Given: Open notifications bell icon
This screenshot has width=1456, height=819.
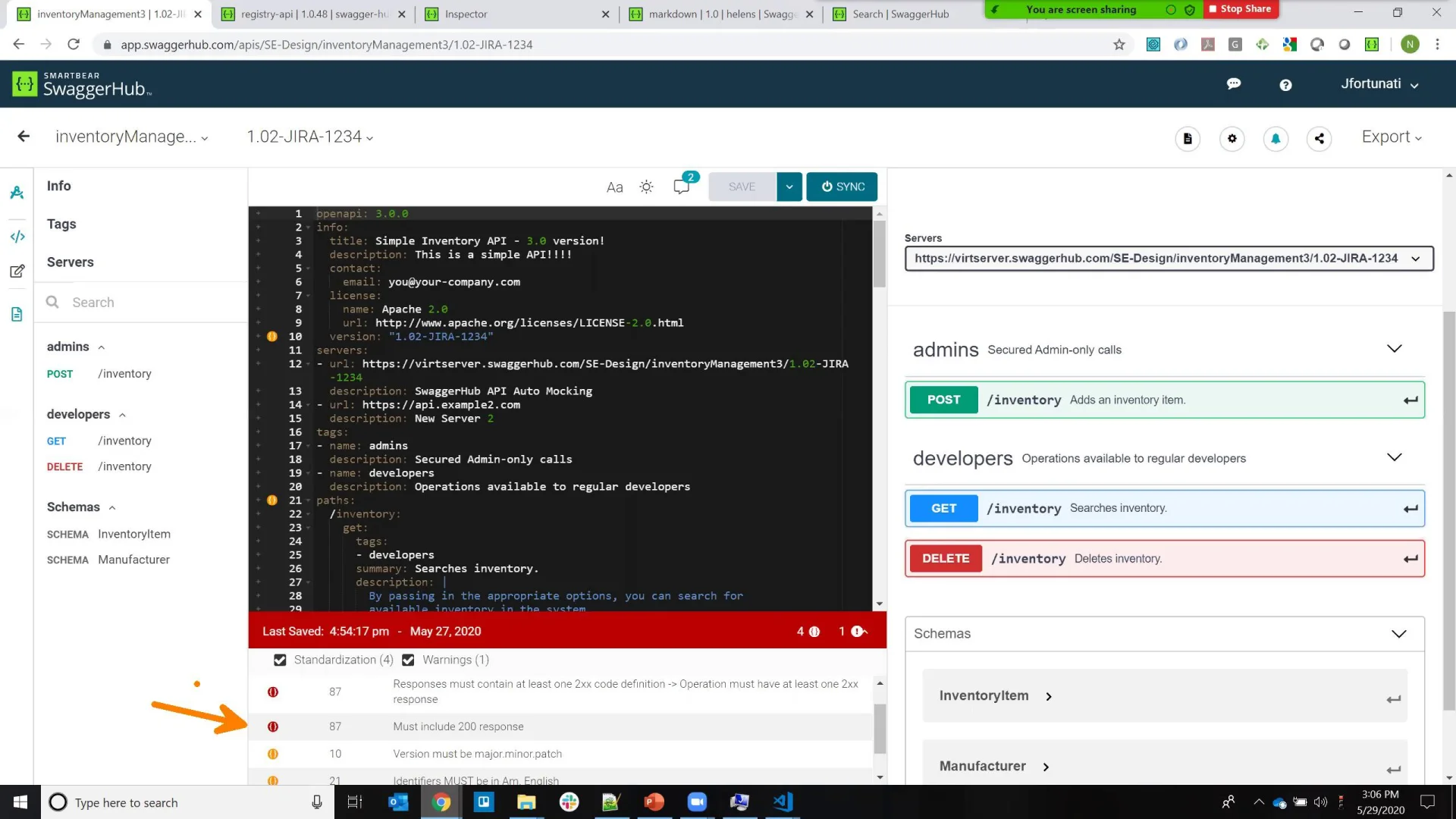Looking at the screenshot, I should click(x=1276, y=139).
